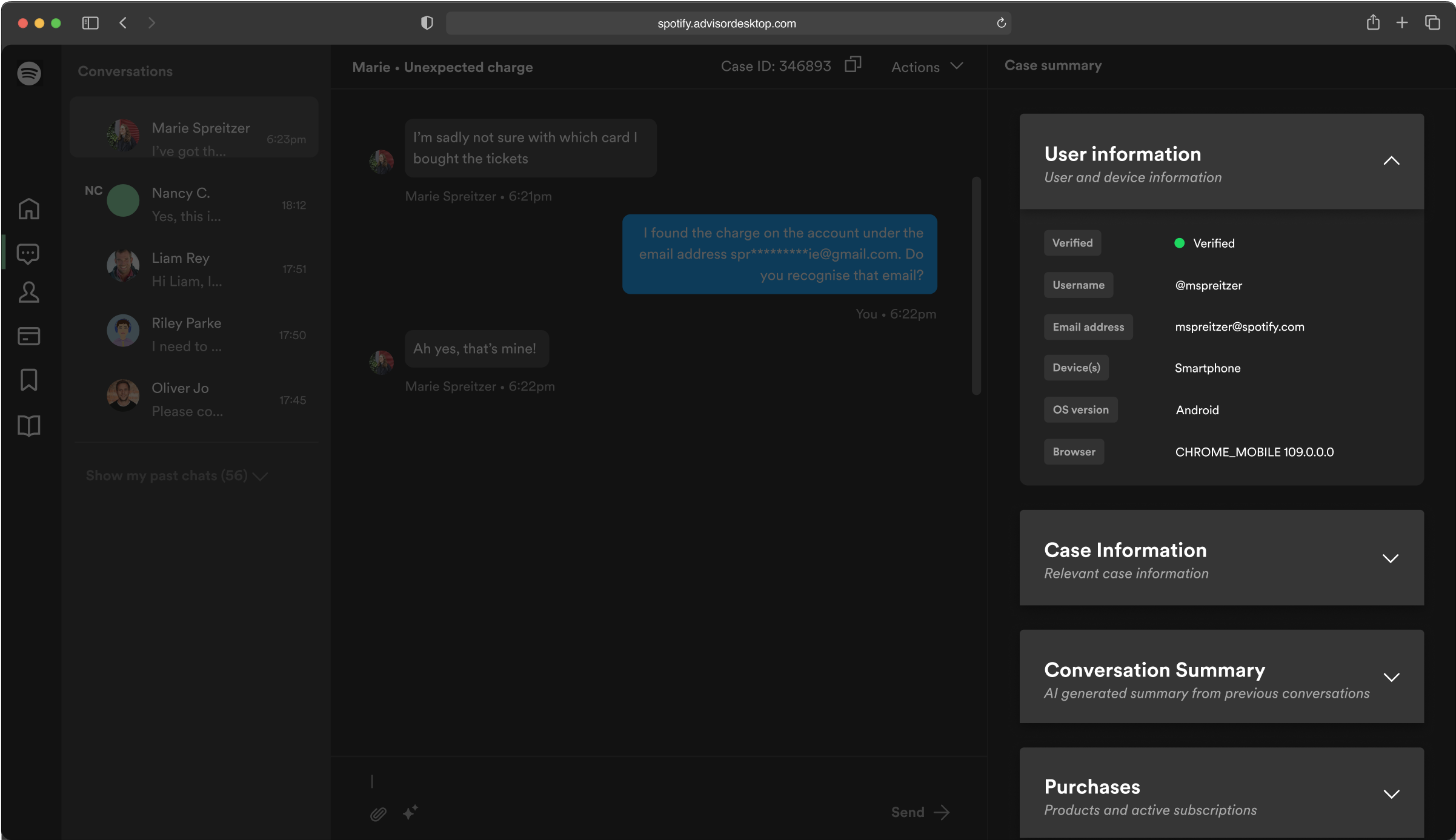Expand the Conversation Summary section
The image size is (1456, 840).
click(1391, 677)
